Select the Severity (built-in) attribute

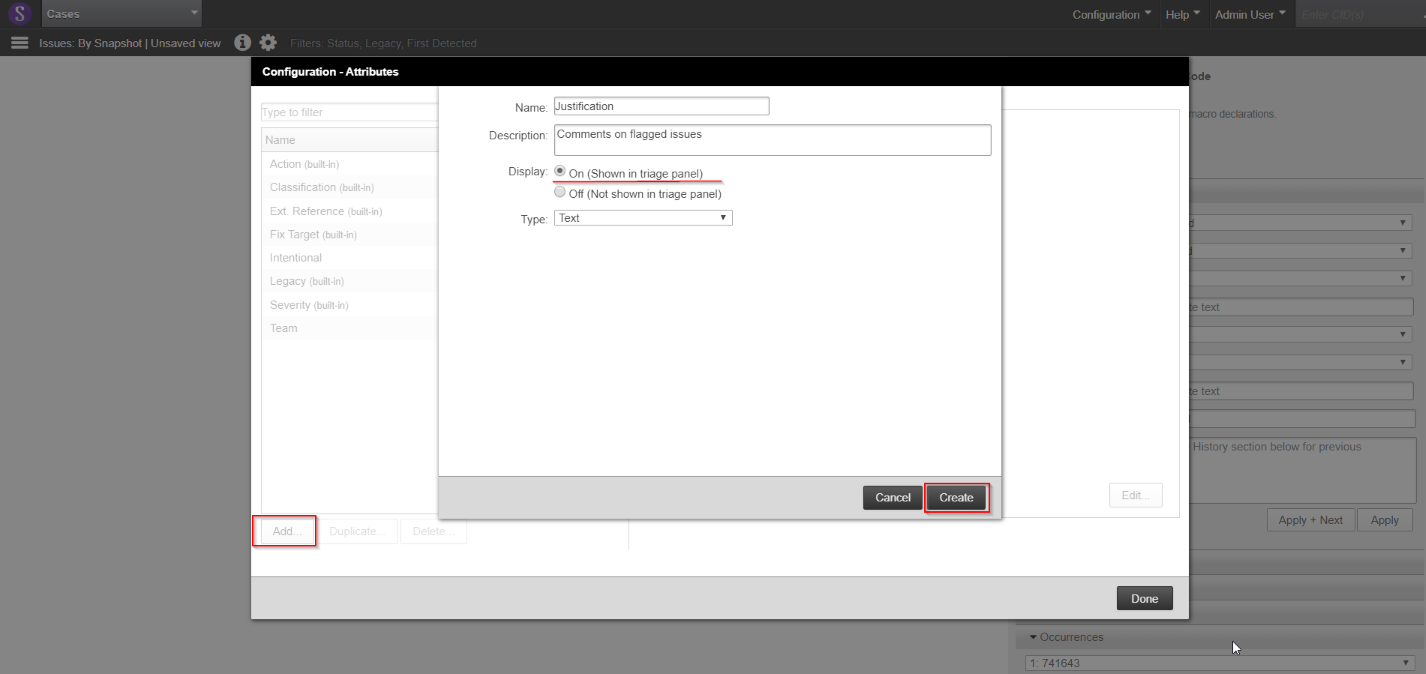[350, 304]
